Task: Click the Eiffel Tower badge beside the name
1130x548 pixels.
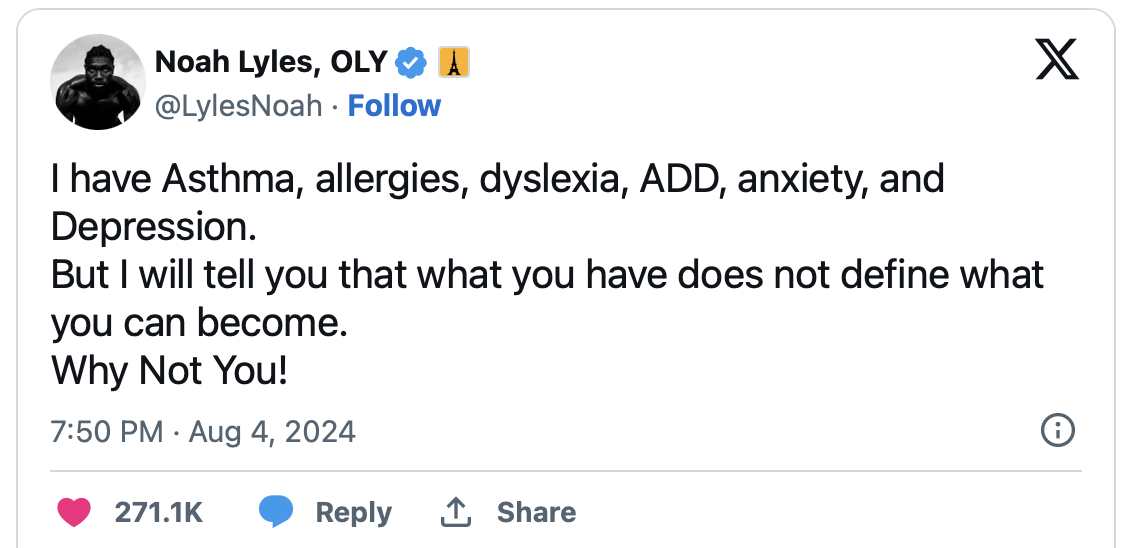Action: (x=452, y=62)
